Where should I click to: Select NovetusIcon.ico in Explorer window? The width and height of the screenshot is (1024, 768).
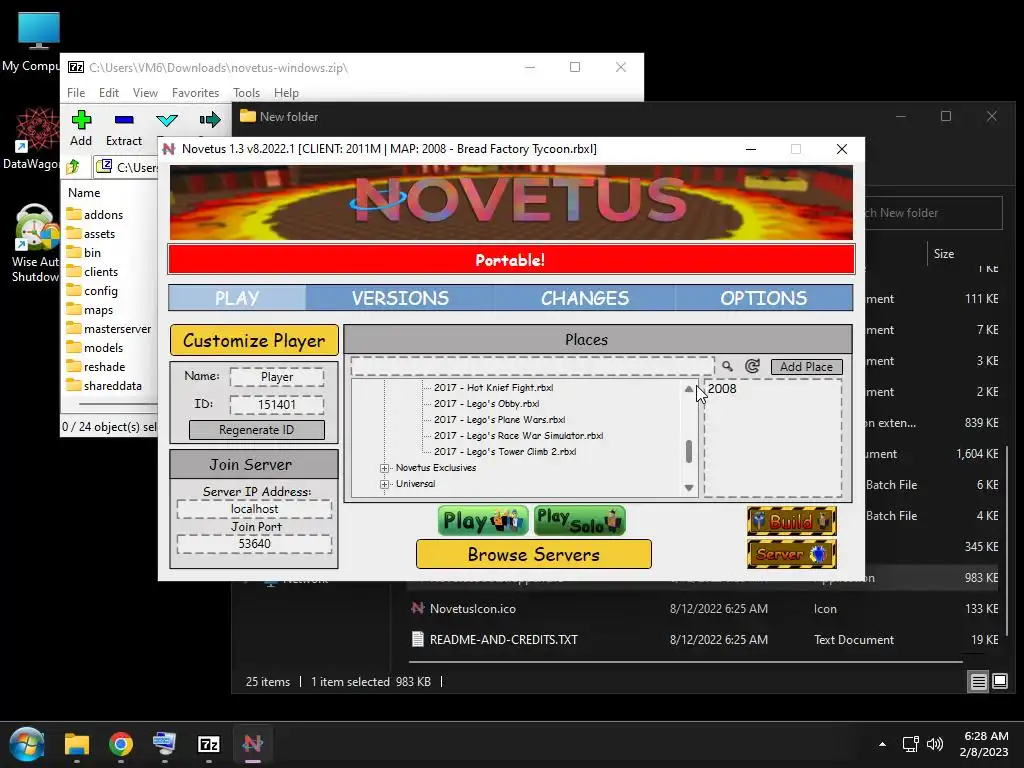click(473, 609)
